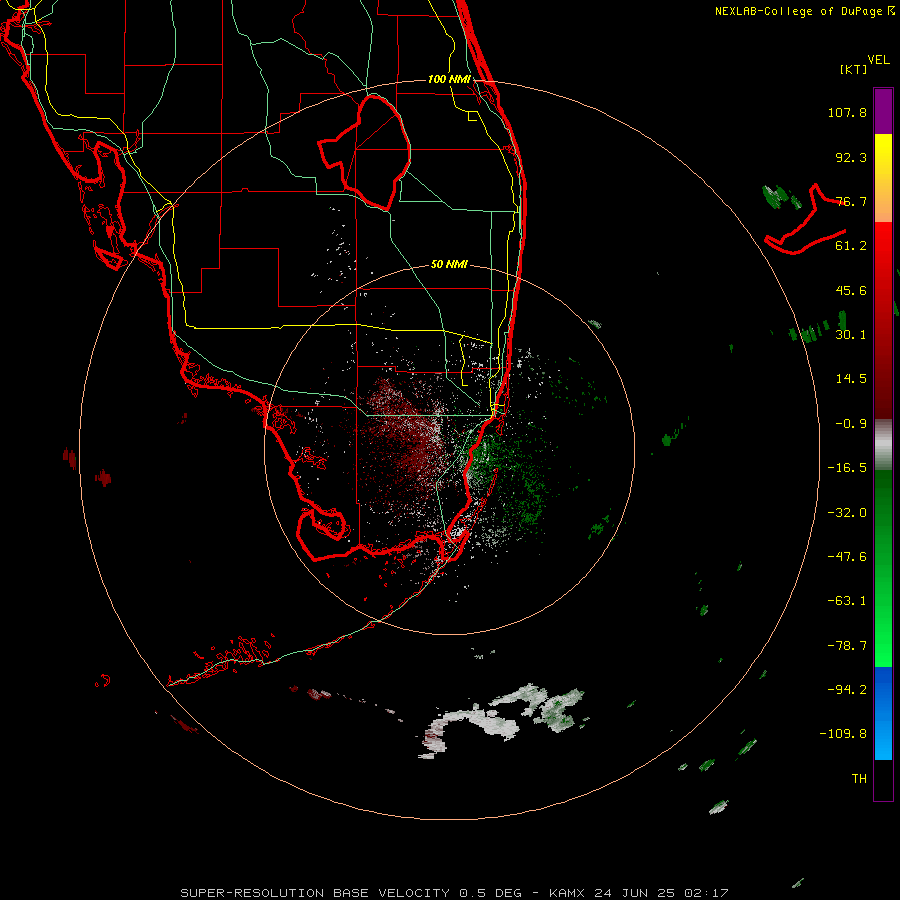Image resolution: width=900 pixels, height=900 pixels.
Task: Click the [KT] units label
Action: (854, 69)
